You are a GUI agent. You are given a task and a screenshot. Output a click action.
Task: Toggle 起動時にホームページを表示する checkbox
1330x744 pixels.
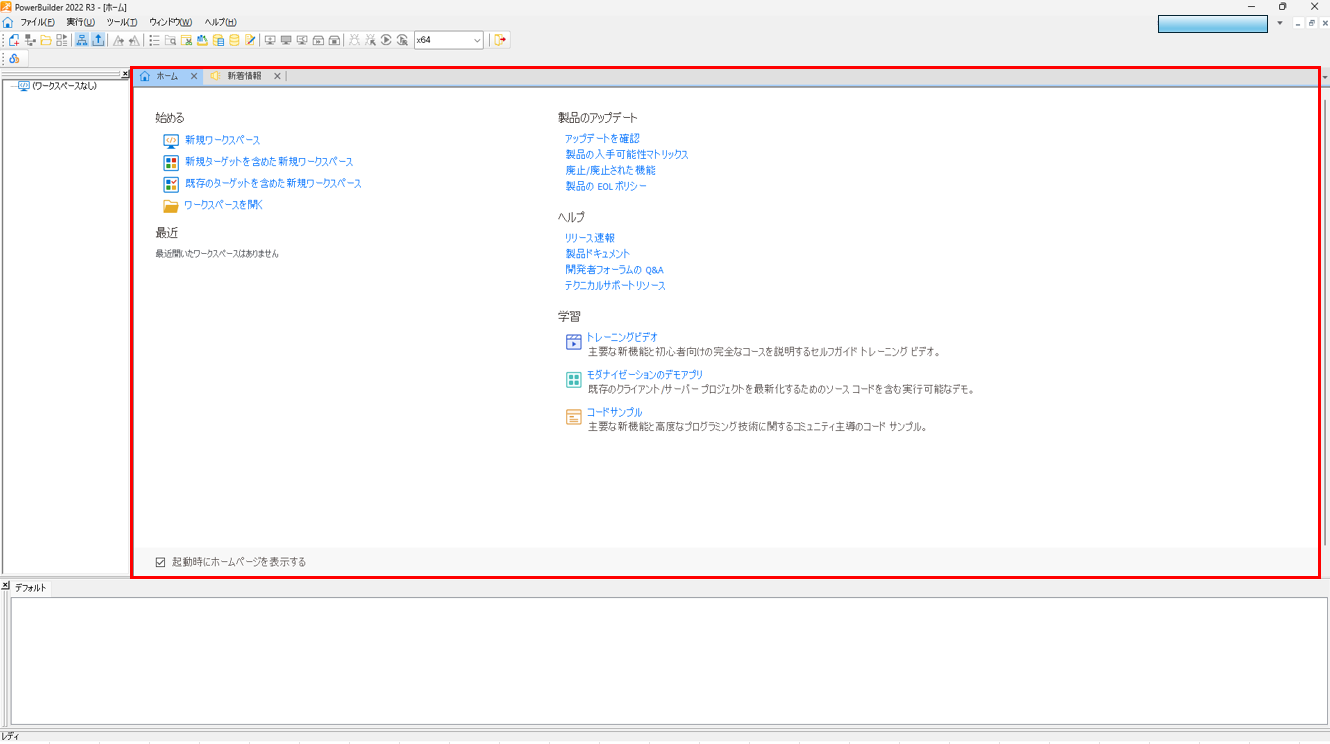(160, 562)
